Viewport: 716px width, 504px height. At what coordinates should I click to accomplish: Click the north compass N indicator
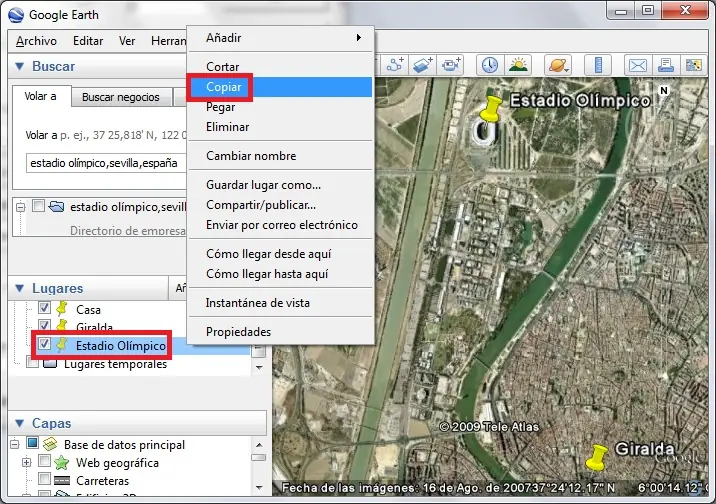(x=663, y=90)
